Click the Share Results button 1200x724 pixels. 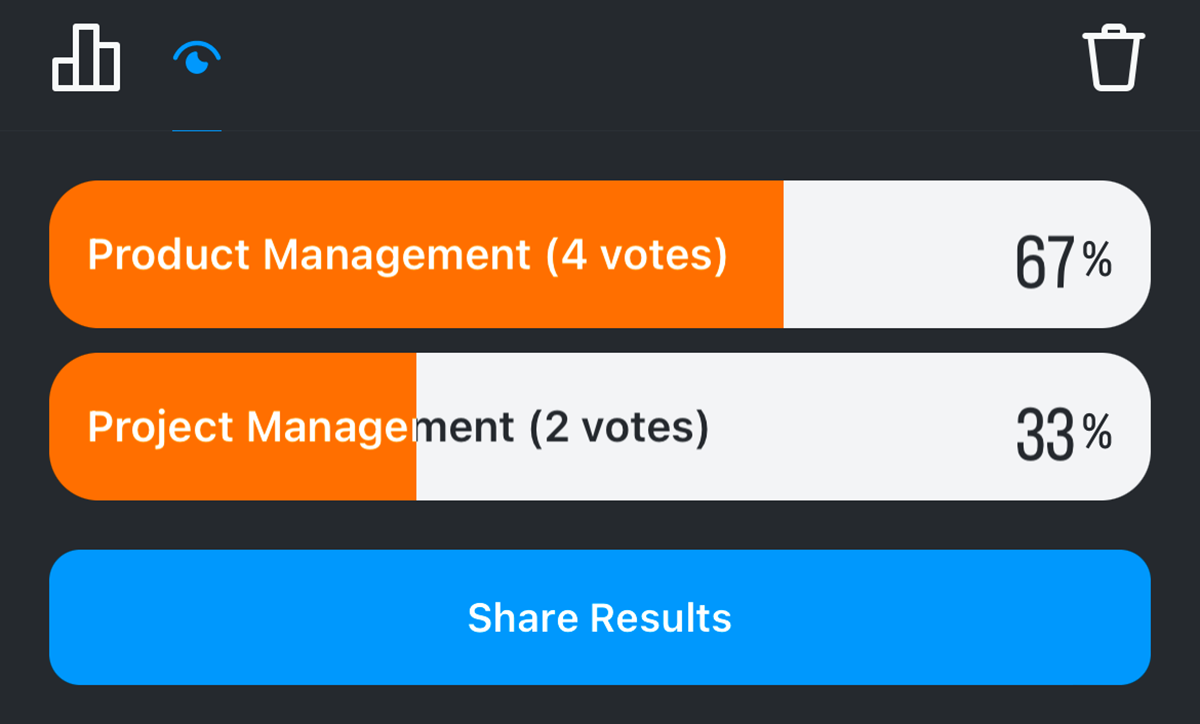[x=600, y=617]
